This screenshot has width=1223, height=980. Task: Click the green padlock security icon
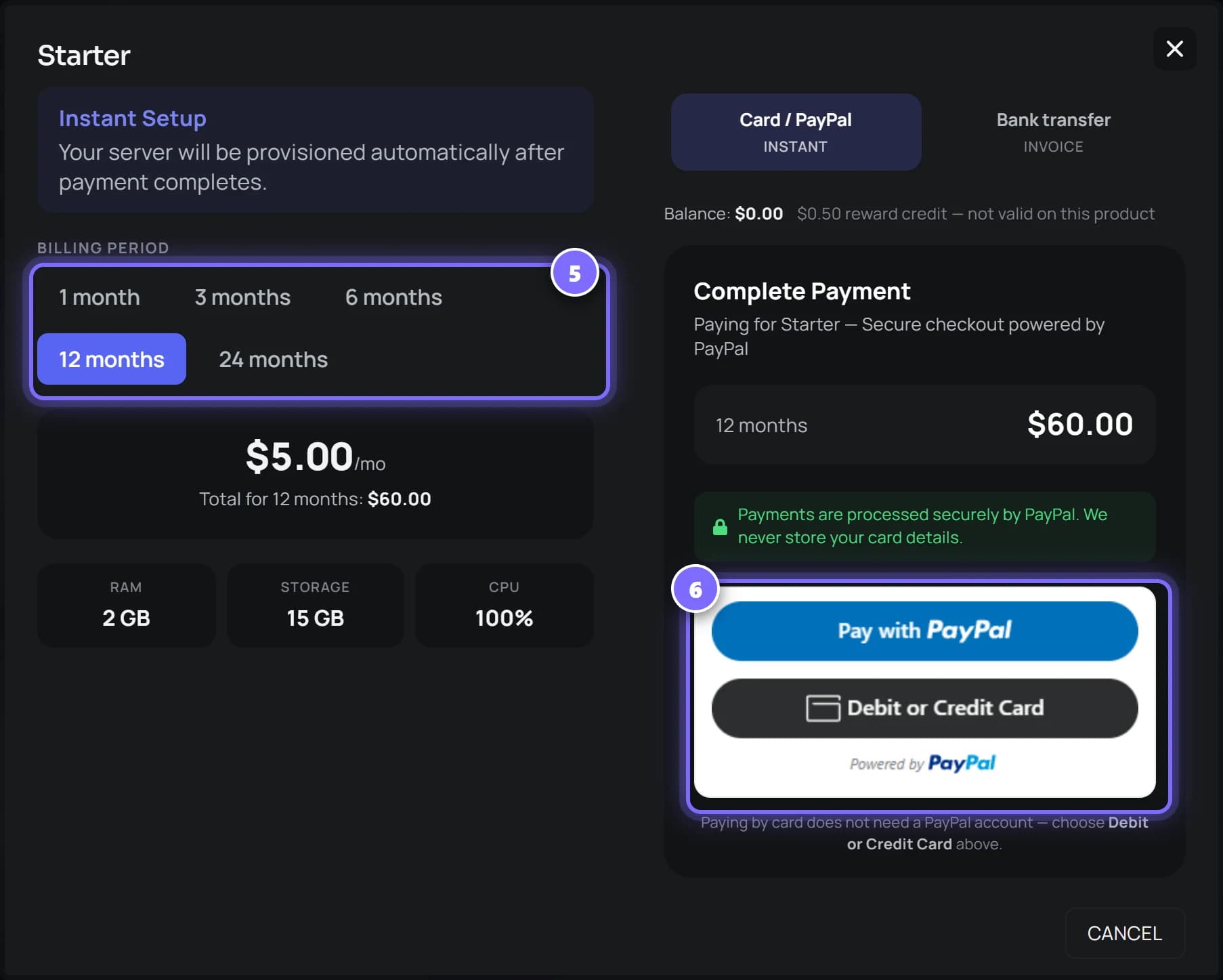click(x=720, y=526)
